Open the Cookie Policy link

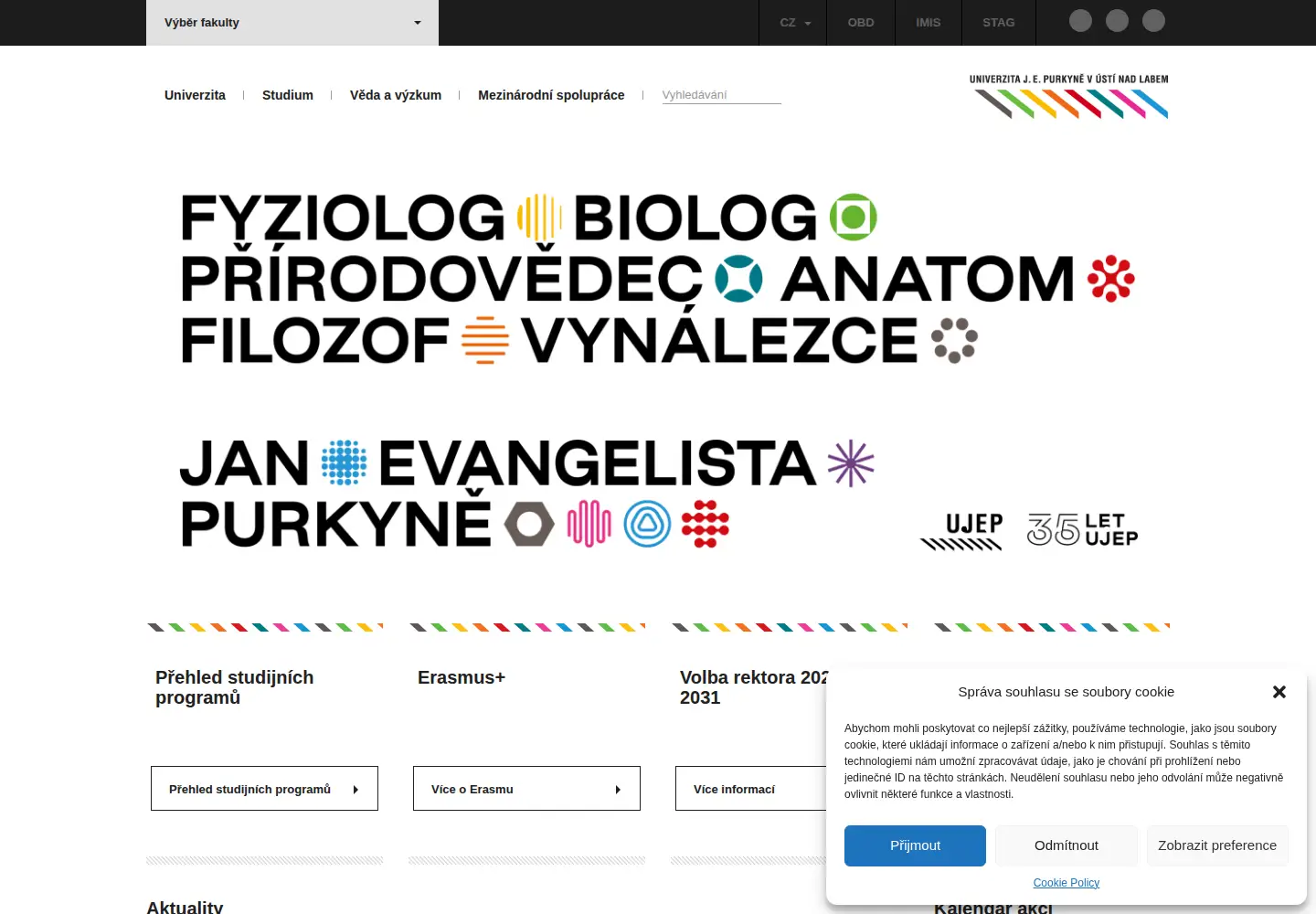(1067, 883)
